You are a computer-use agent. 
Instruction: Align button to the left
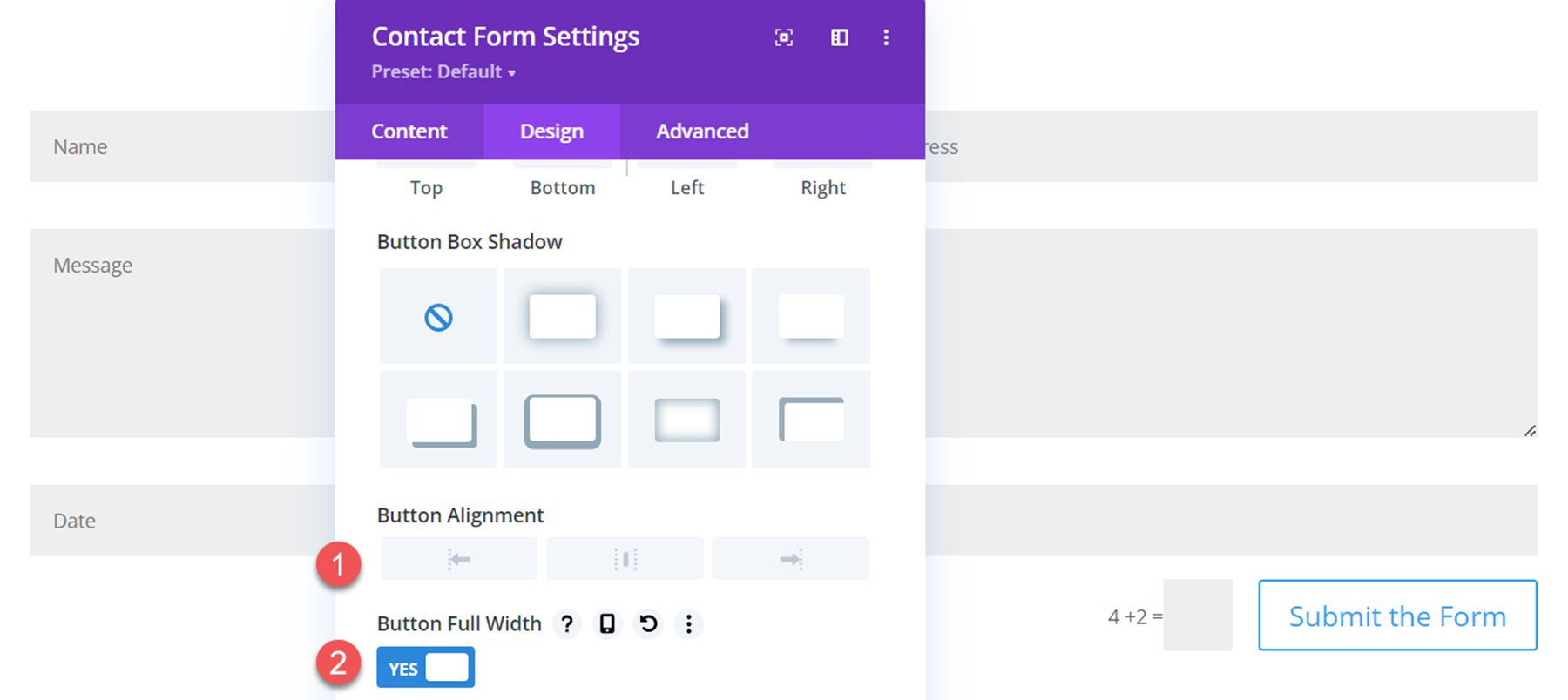[459, 559]
